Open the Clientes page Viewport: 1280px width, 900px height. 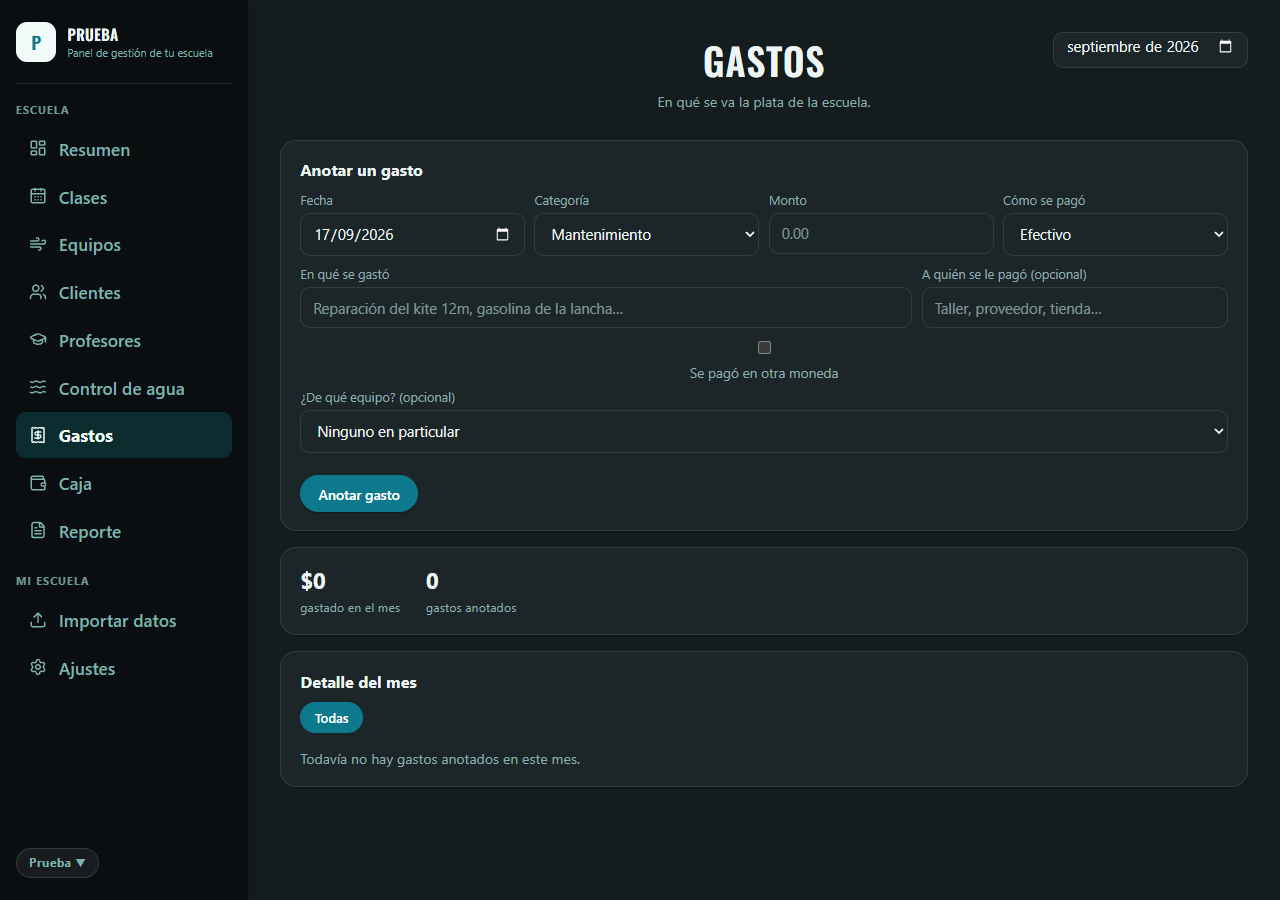124,293
